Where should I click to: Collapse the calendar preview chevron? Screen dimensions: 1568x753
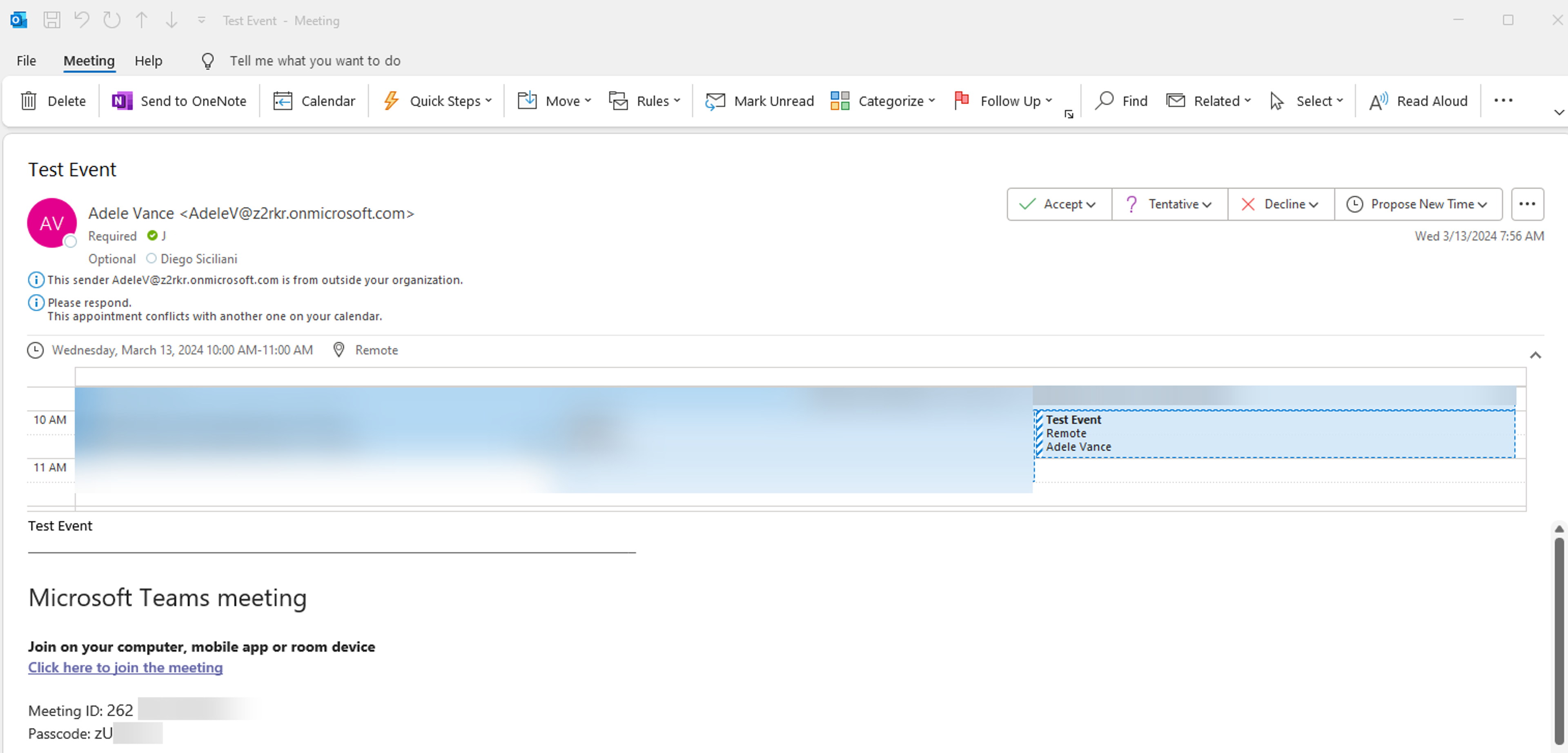[1535, 355]
